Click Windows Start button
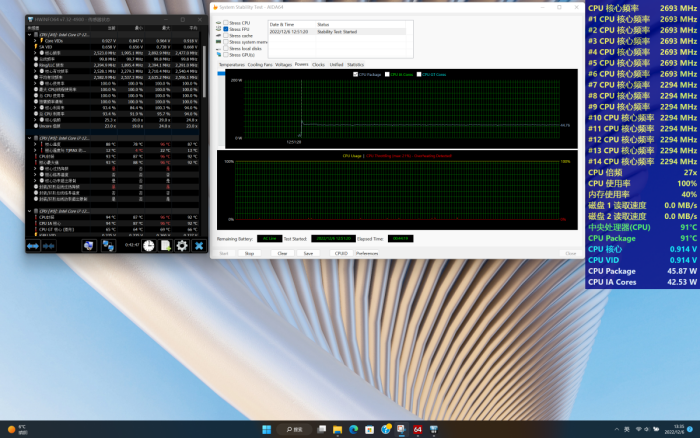700x438 pixels. [265, 429]
